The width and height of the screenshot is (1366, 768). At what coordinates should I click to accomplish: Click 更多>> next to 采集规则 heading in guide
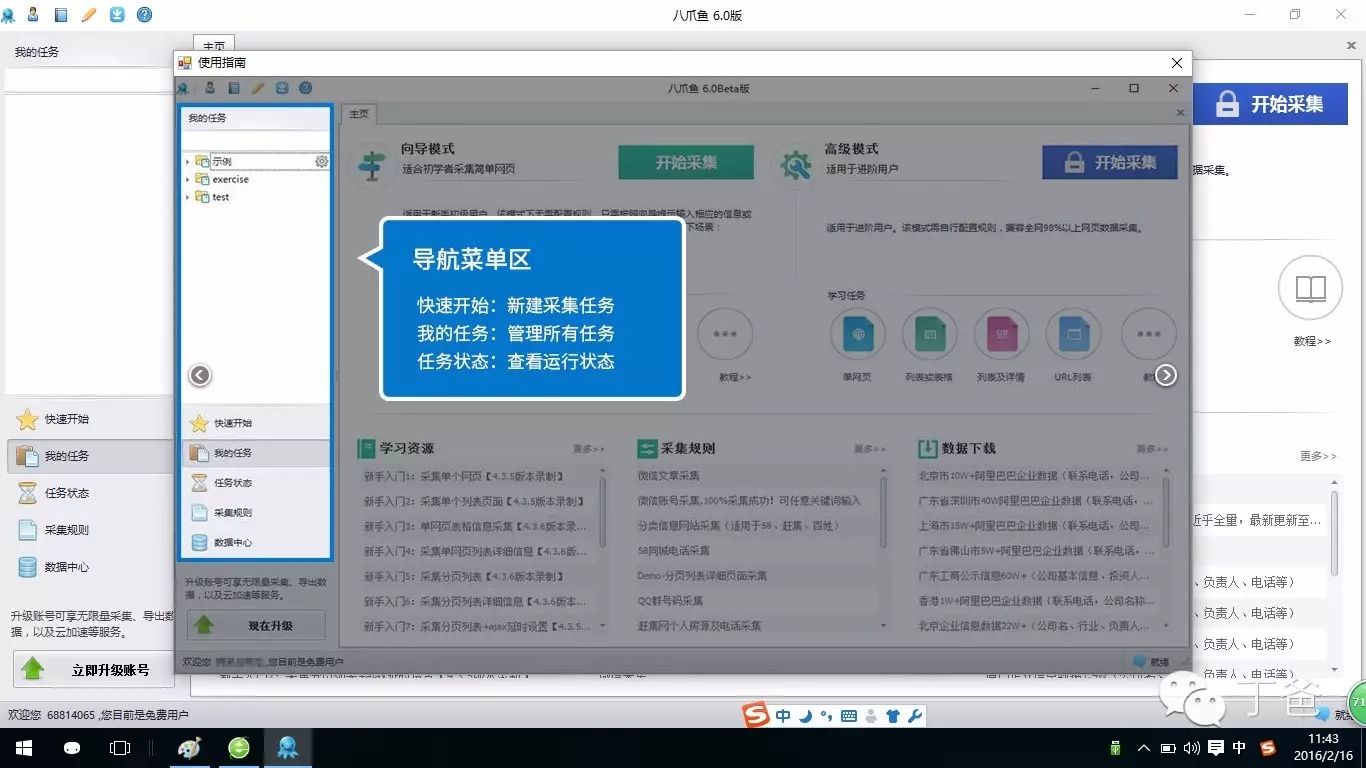tap(870, 449)
